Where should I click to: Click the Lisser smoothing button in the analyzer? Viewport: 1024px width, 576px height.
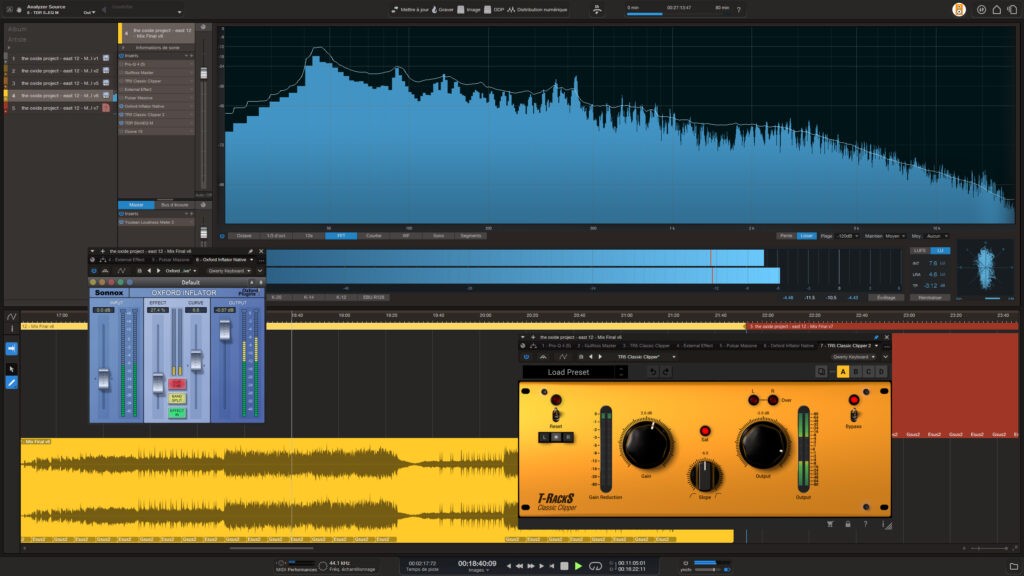click(806, 237)
